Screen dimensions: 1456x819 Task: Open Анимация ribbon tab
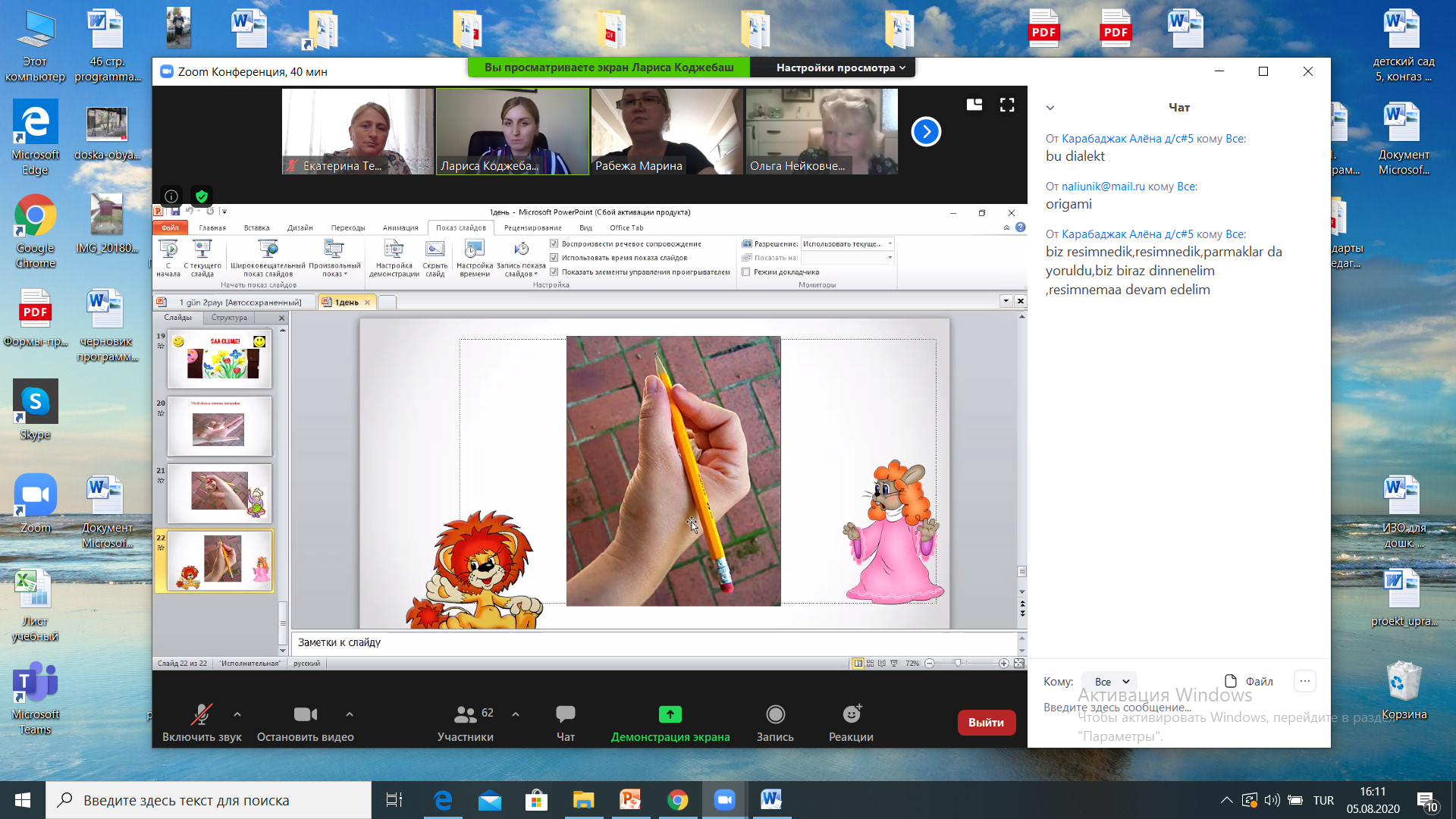[x=400, y=227]
